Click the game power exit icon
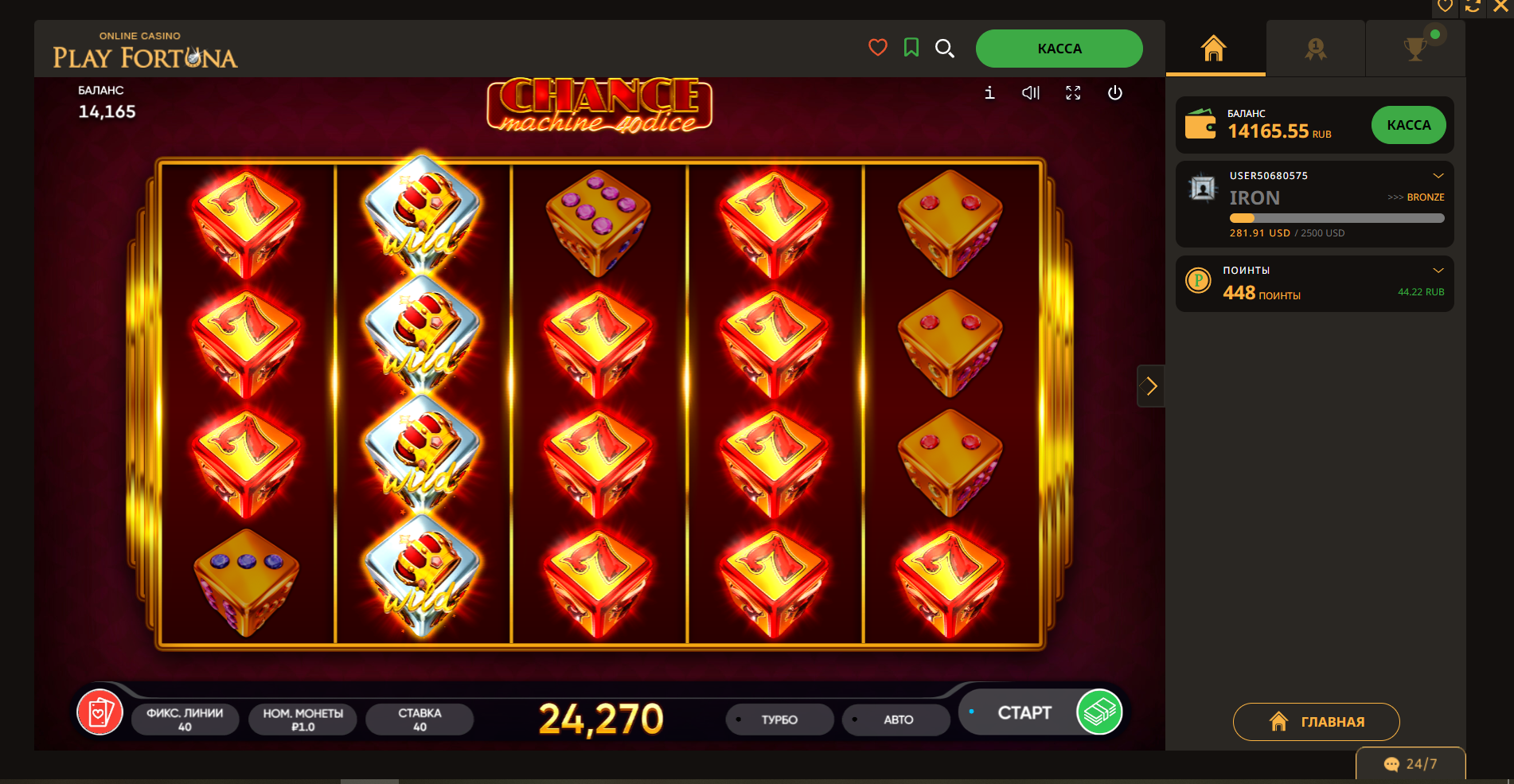This screenshot has height=784, width=1514. point(1115,93)
